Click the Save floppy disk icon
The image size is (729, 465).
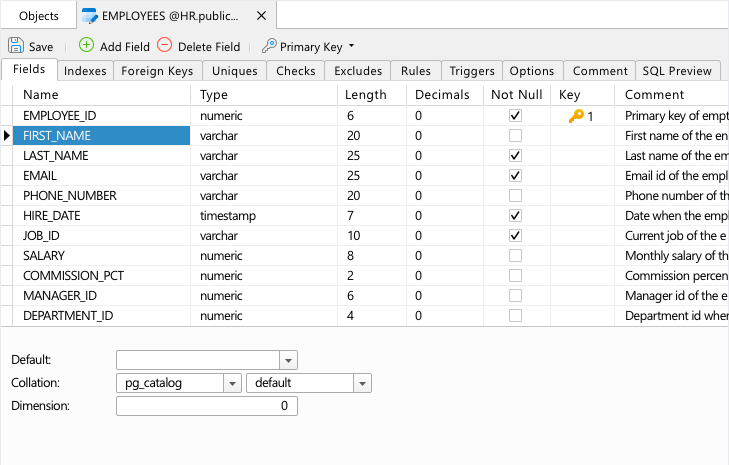(x=16, y=46)
